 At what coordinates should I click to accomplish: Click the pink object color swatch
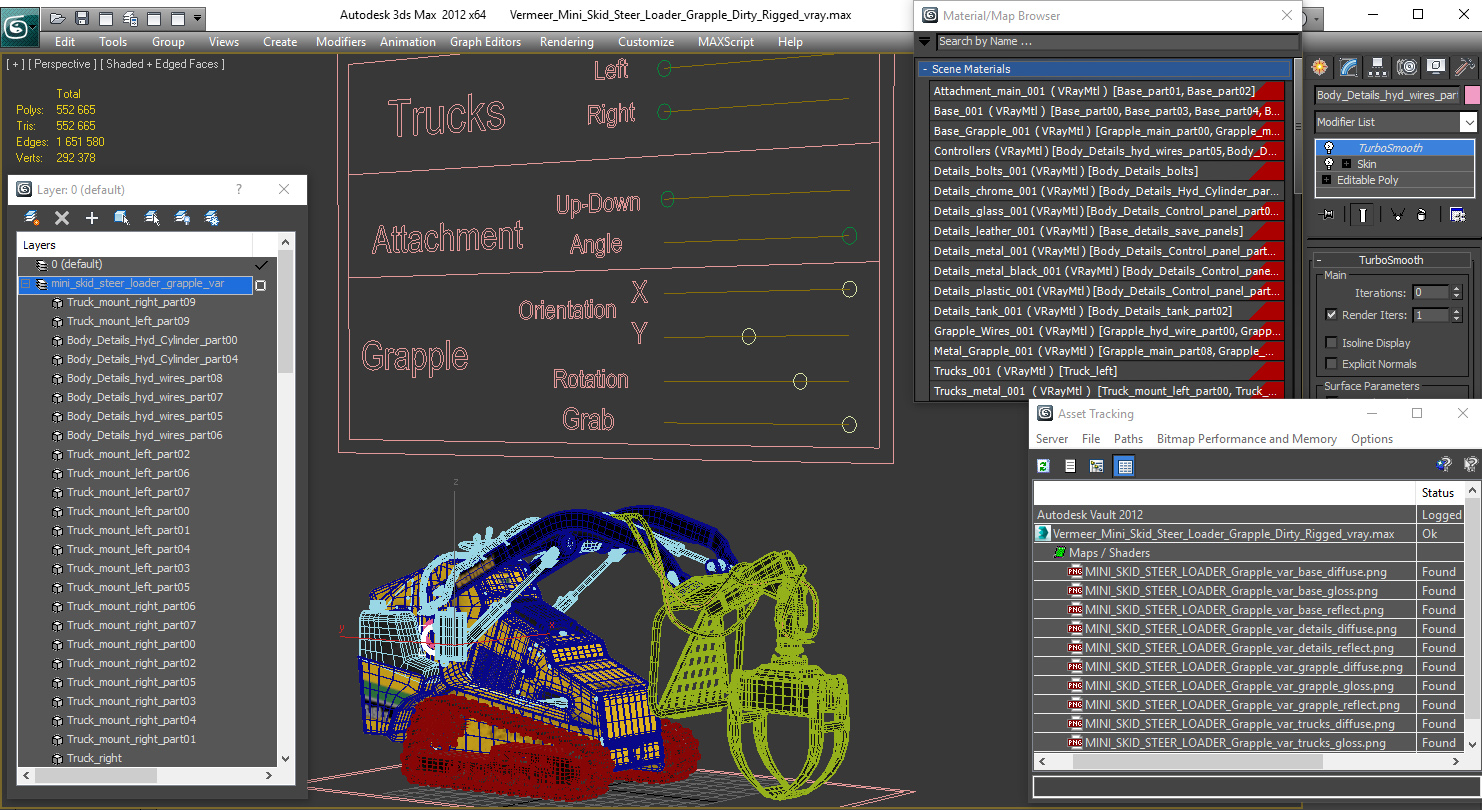coord(1472,95)
